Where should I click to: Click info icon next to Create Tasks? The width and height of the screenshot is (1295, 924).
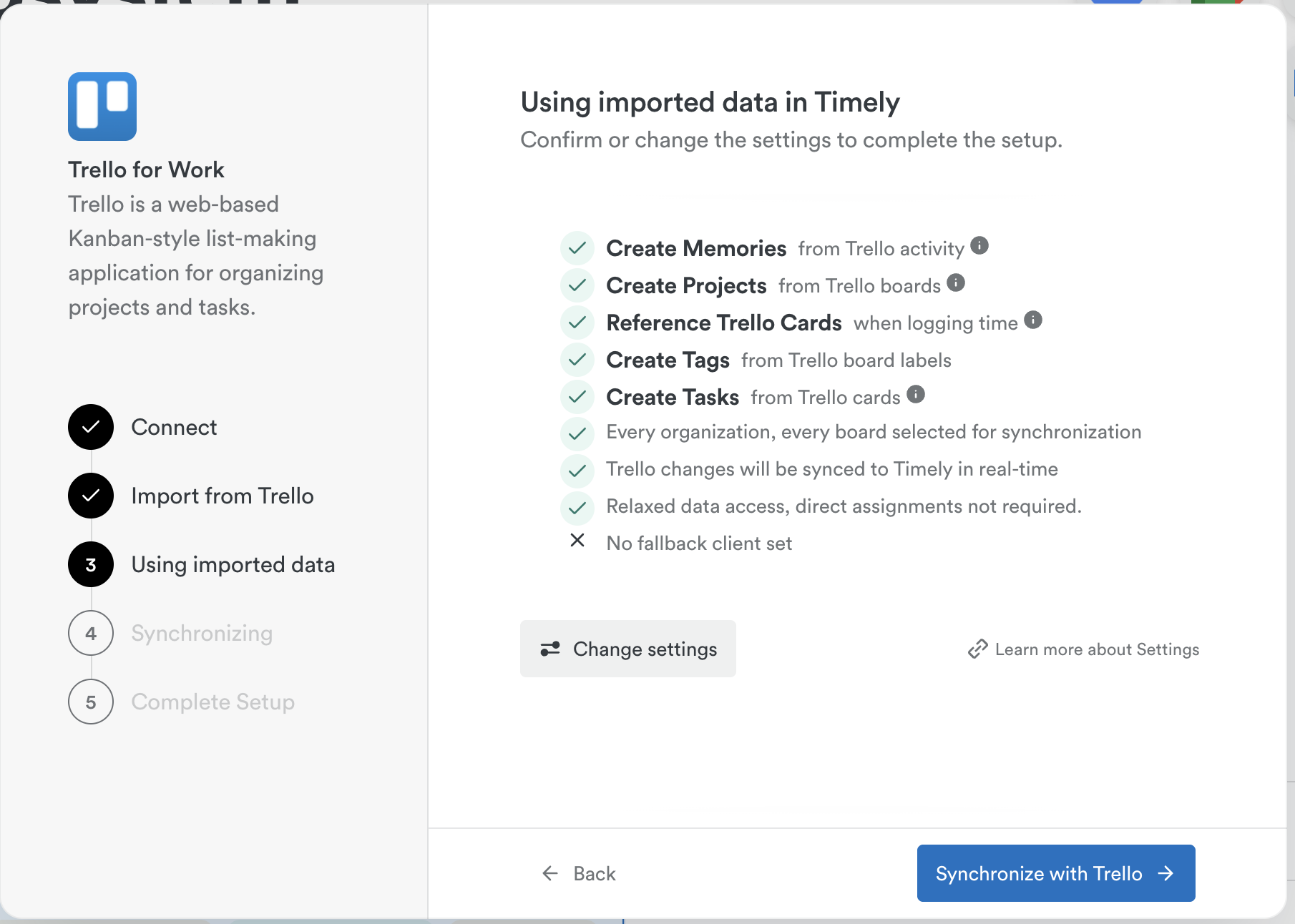pyautogui.click(x=916, y=395)
